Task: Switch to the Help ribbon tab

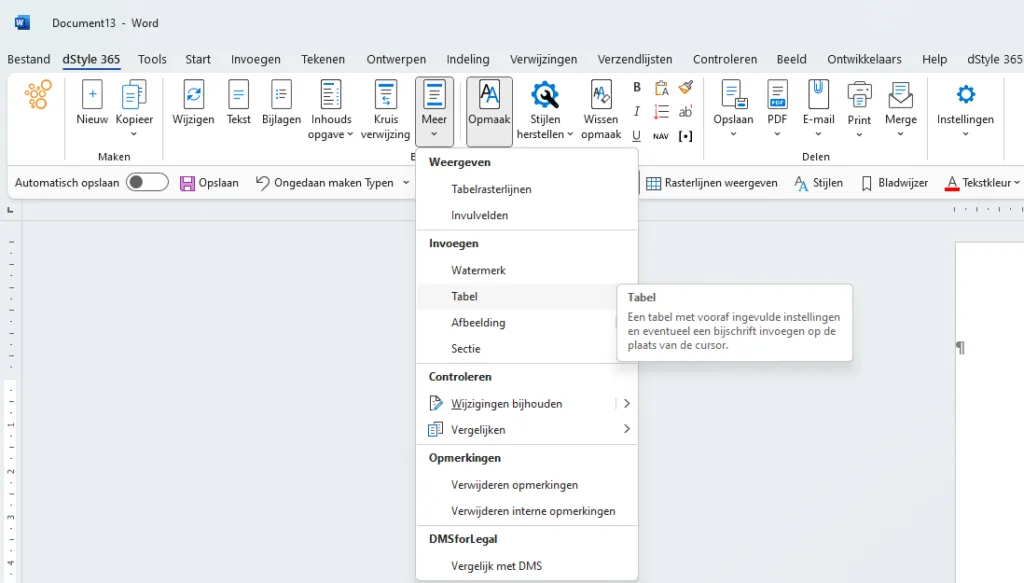Action: (935, 59)
